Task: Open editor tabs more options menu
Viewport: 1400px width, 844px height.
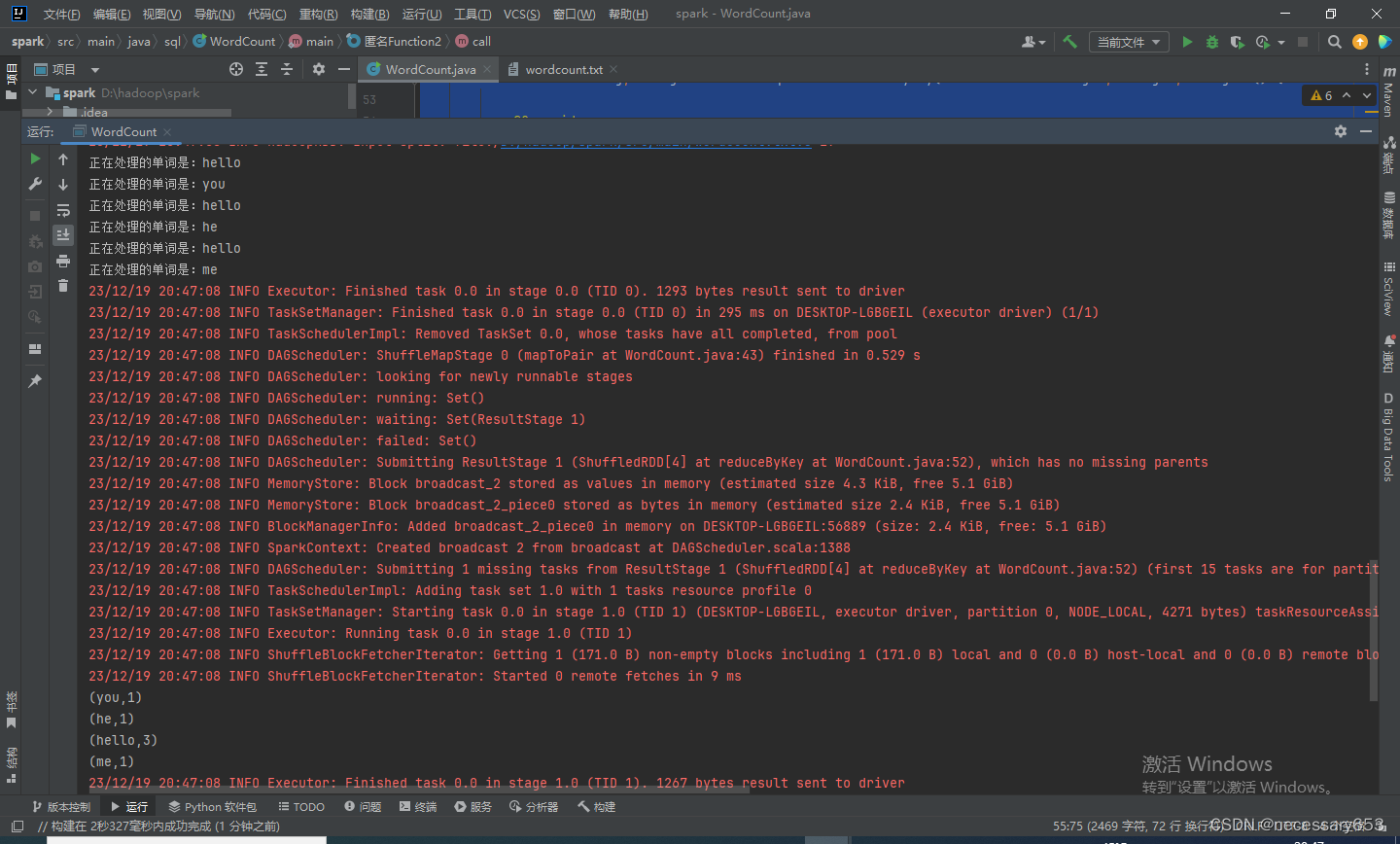Action: [1367, 69]
